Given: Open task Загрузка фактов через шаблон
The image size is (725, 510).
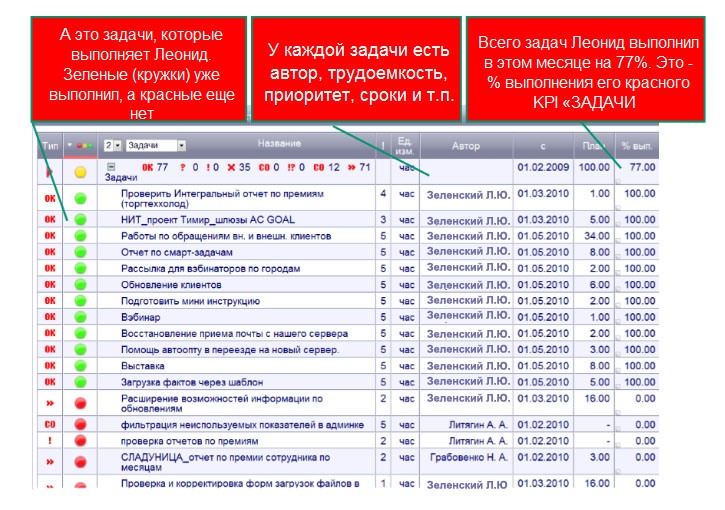Looking at the screenshot, I should click(192, 382).
